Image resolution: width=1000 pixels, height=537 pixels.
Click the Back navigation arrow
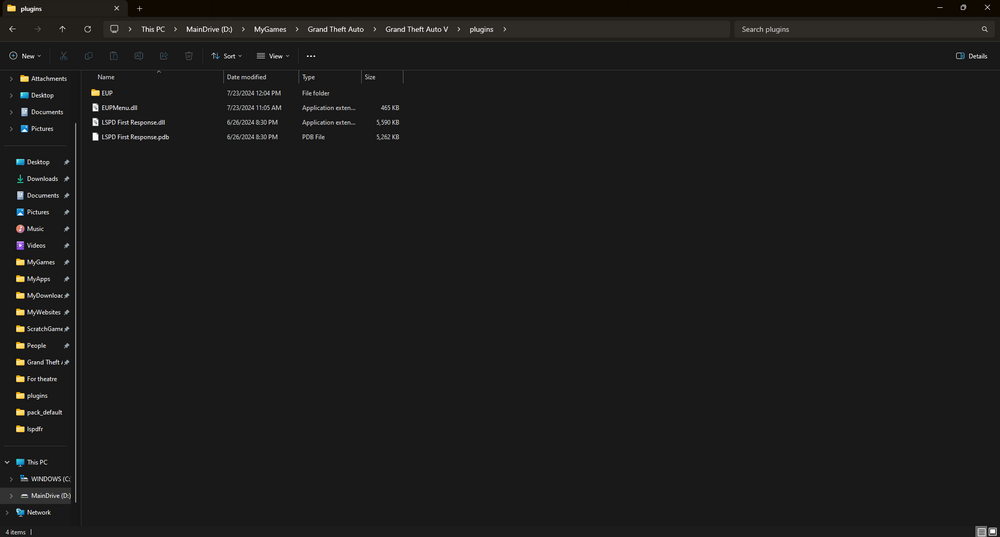coord(13,29)
